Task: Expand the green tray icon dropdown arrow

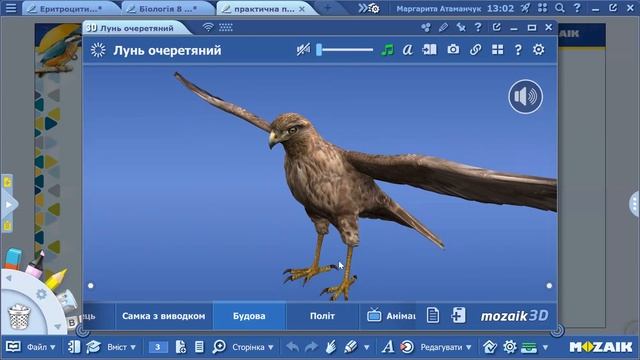Action: pyautogui.click(x=545, y=348)
